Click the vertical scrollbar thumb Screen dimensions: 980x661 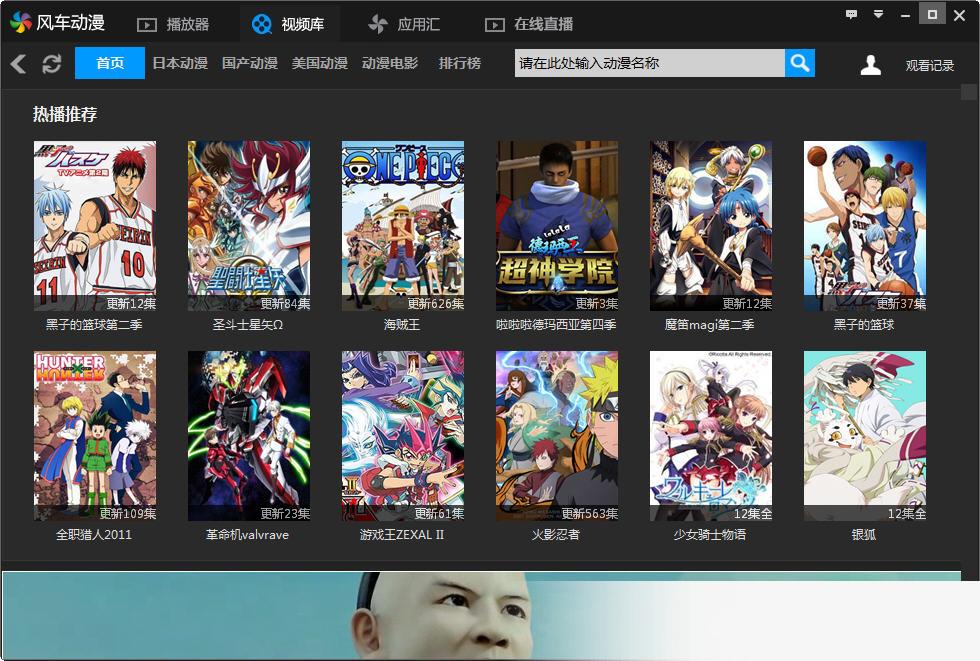pos(969,92)
